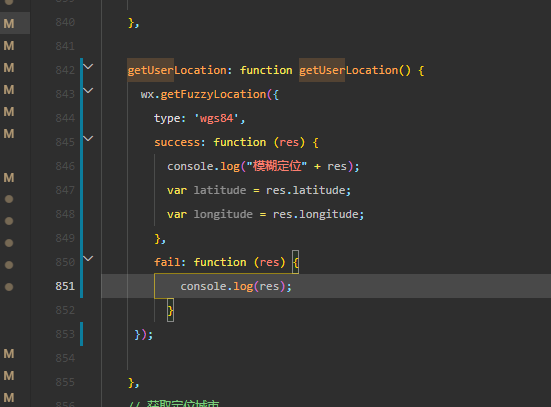Click line number 848 in the gutter
Viewport: 551px width, 407px height.
coord(65,214)
